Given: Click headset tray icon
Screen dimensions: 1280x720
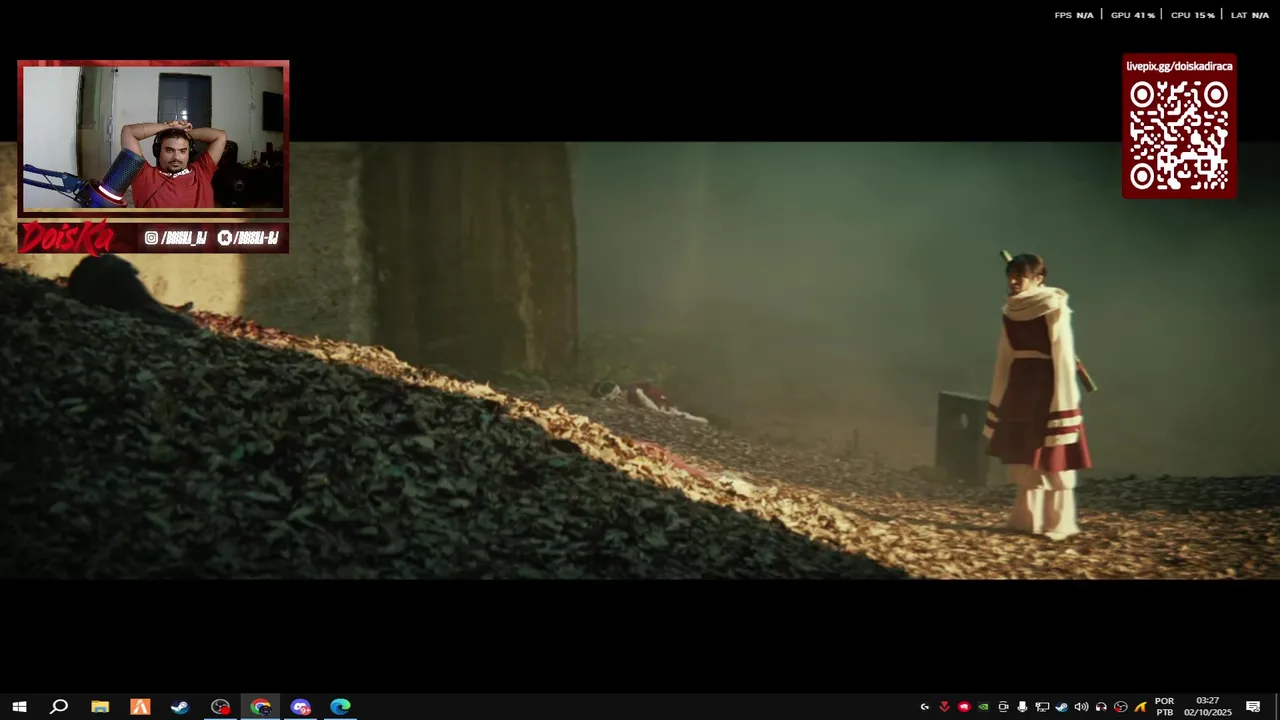Looking at the screenshot, I should (1101, 707).
